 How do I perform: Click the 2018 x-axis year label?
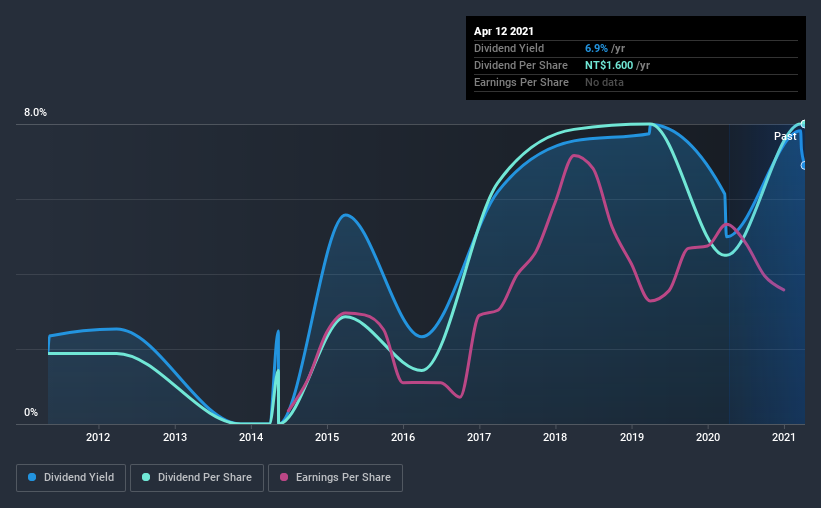click(555, 437)
